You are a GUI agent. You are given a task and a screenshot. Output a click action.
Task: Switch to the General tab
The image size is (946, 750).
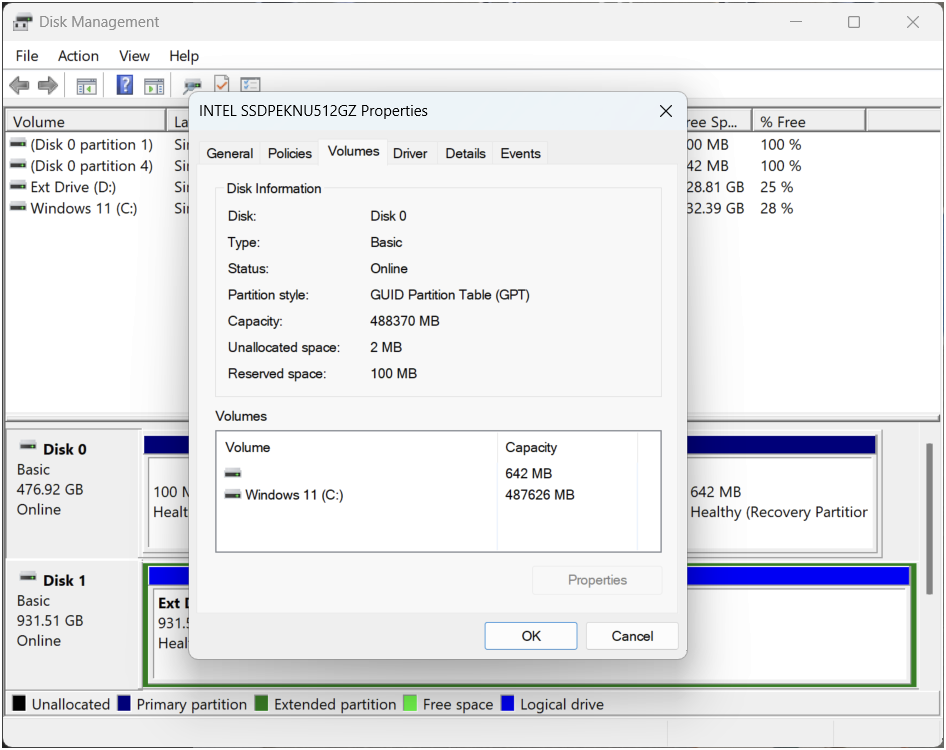[x=229, y=153]
